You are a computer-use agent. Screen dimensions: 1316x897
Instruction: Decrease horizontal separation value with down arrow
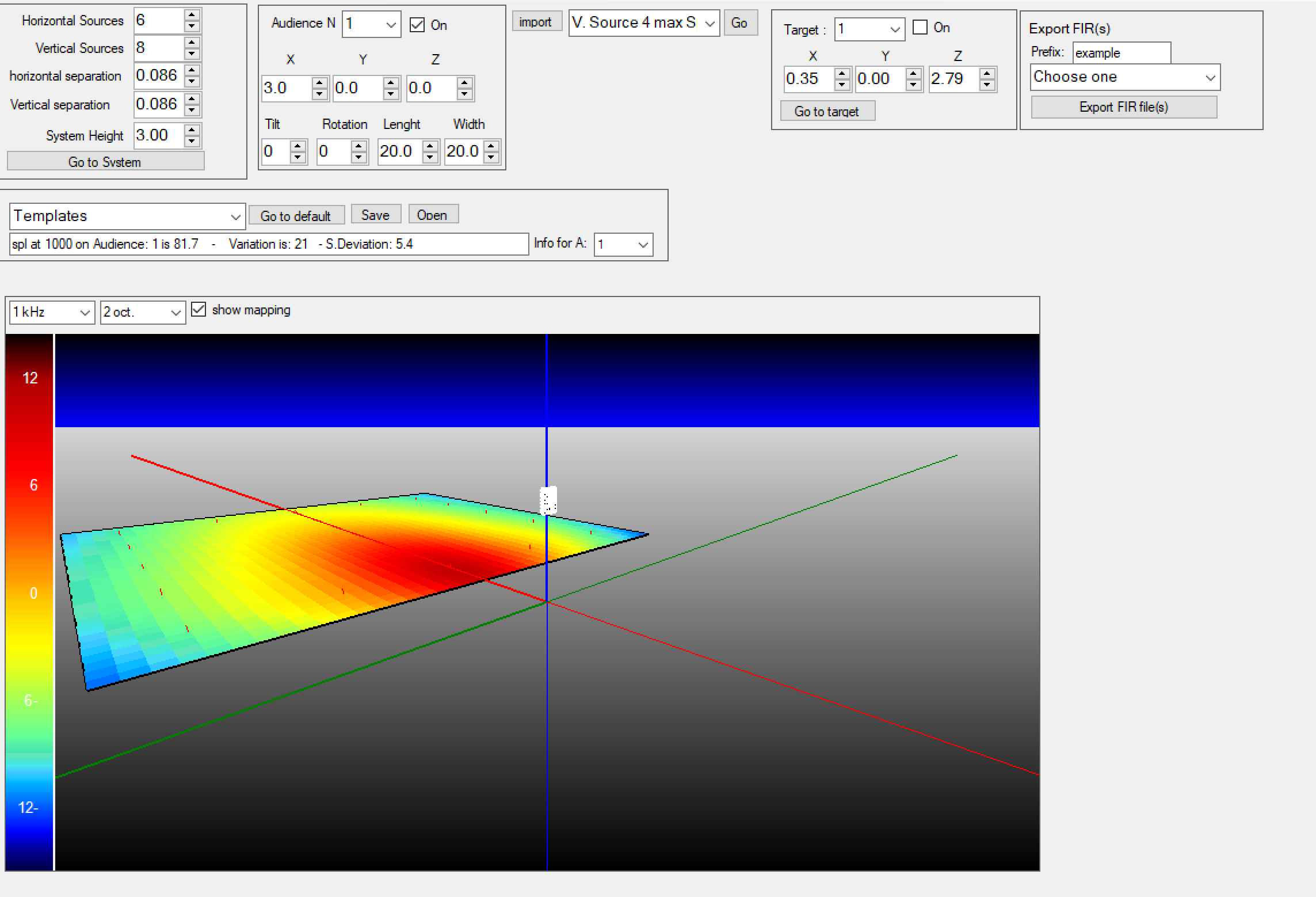click(192, 82)
